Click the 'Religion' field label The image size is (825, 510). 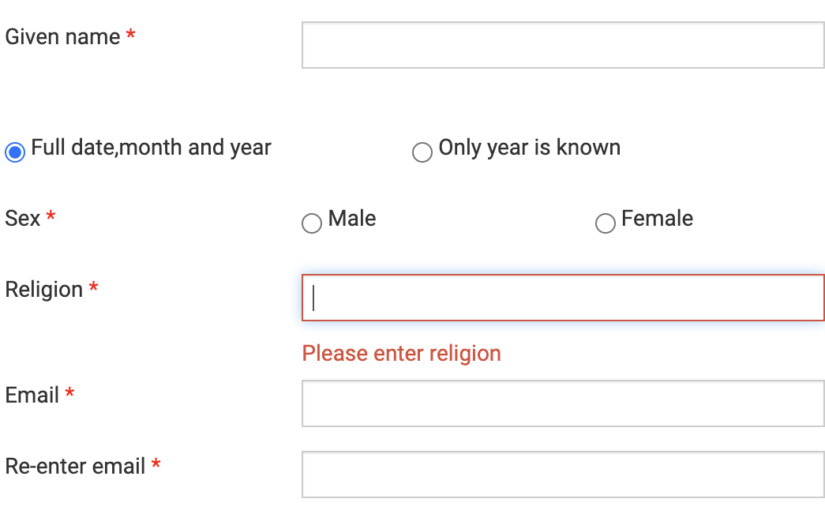pyautogui.click(x=44, y=289)
